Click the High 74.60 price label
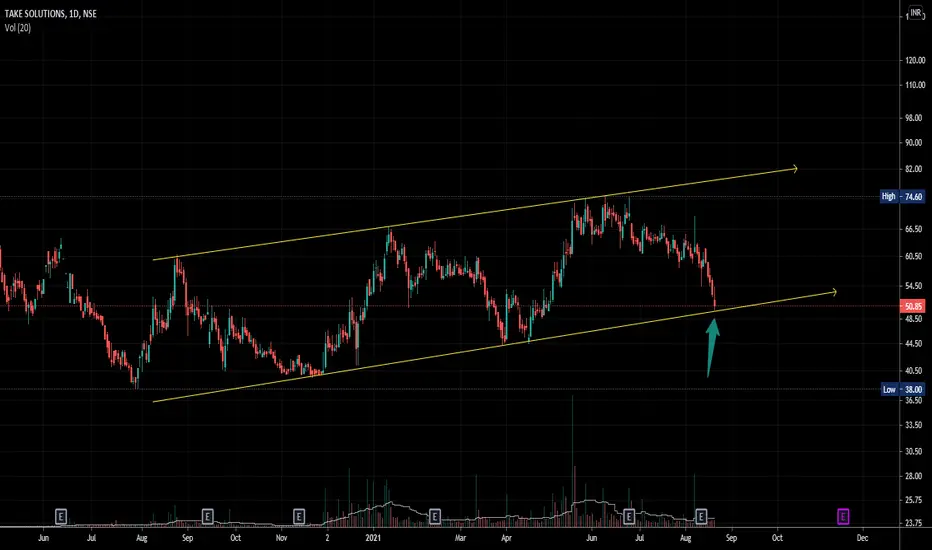Viewport: 932px width, 550px height. [x=902, y=196]
